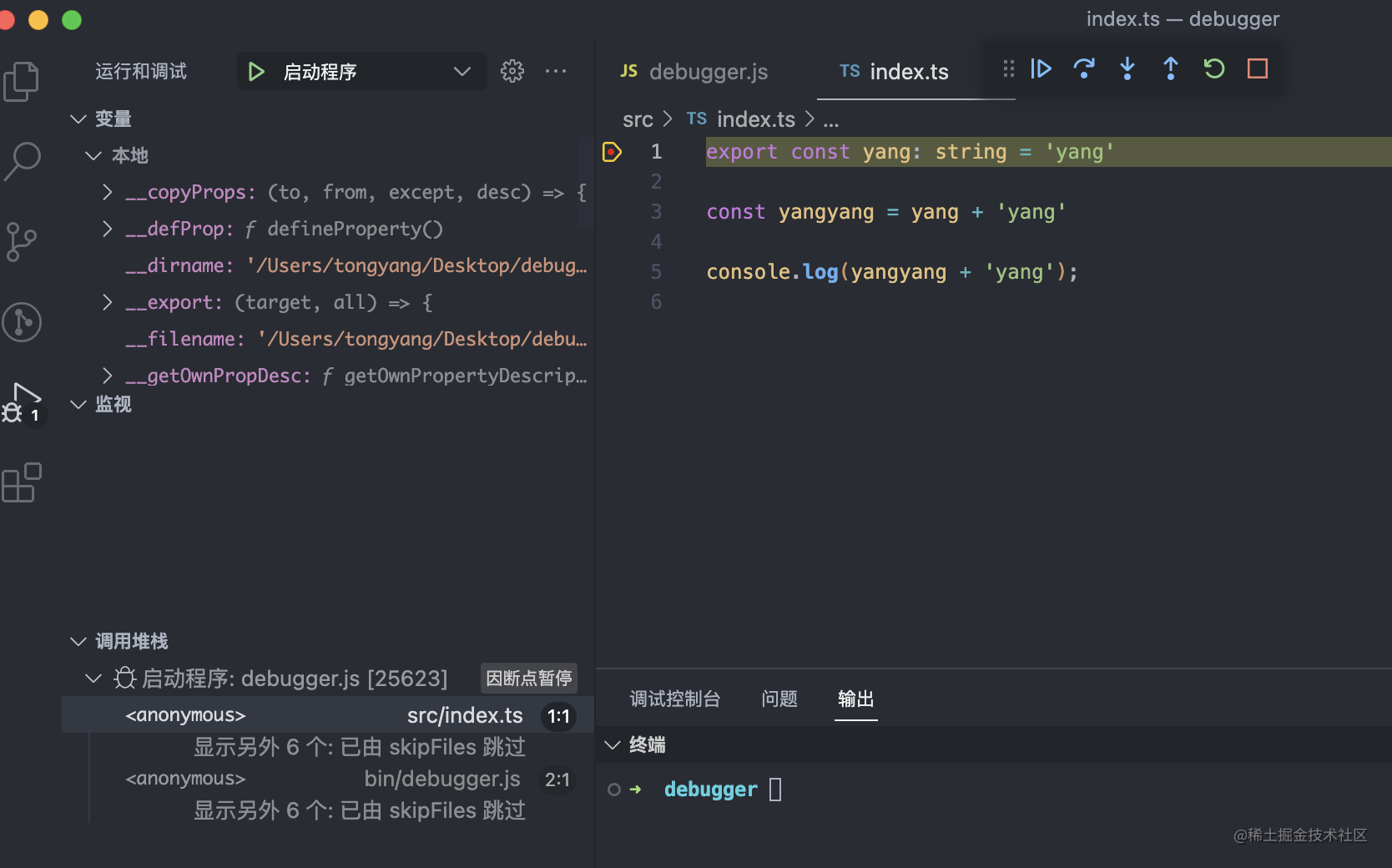Expand the __copyProps variable
Viewport: 1392px width, 868px height.
pyautogui.click(x=107, y=193)
